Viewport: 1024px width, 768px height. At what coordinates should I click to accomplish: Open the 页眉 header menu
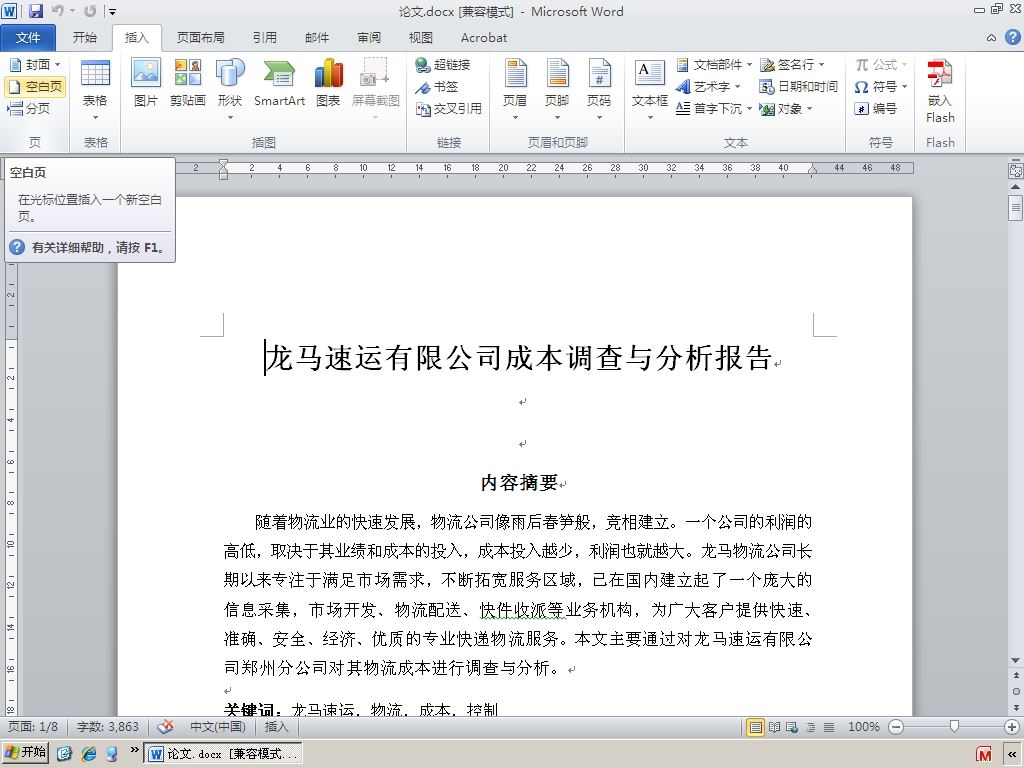[515, 89]
